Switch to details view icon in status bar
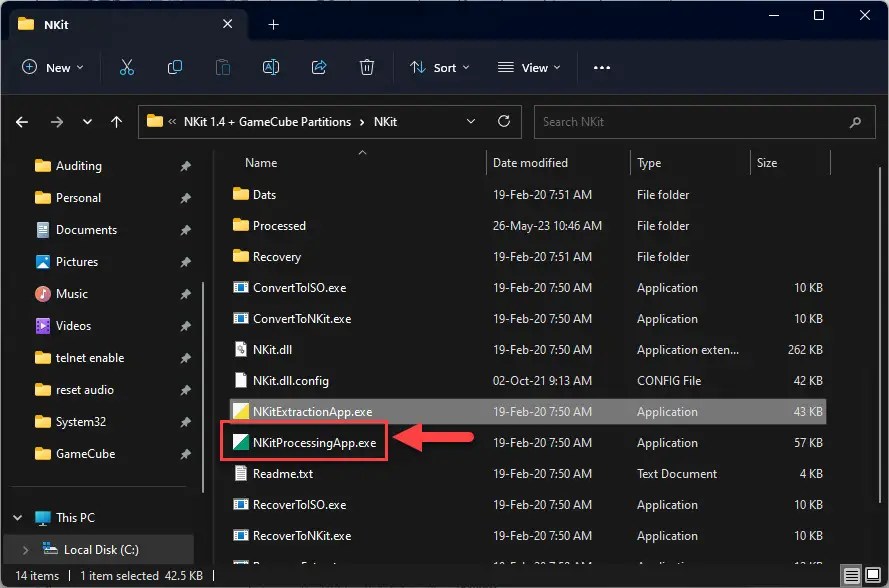889x588 pixels. [x=852, y=575]
